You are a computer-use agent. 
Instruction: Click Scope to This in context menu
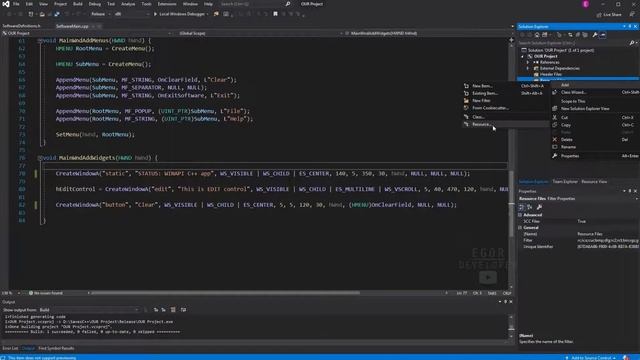point(595,101)
